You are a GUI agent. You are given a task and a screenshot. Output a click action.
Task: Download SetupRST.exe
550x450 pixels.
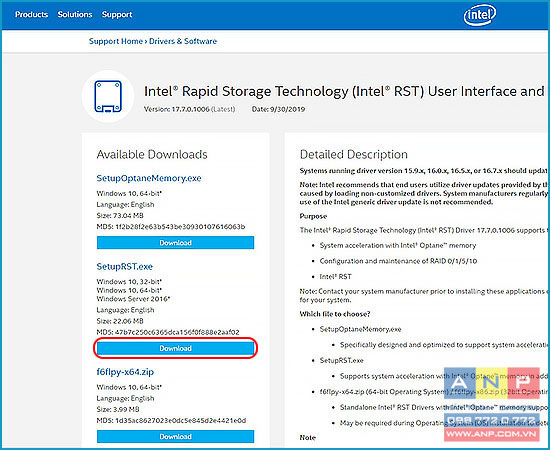[175, 348]
